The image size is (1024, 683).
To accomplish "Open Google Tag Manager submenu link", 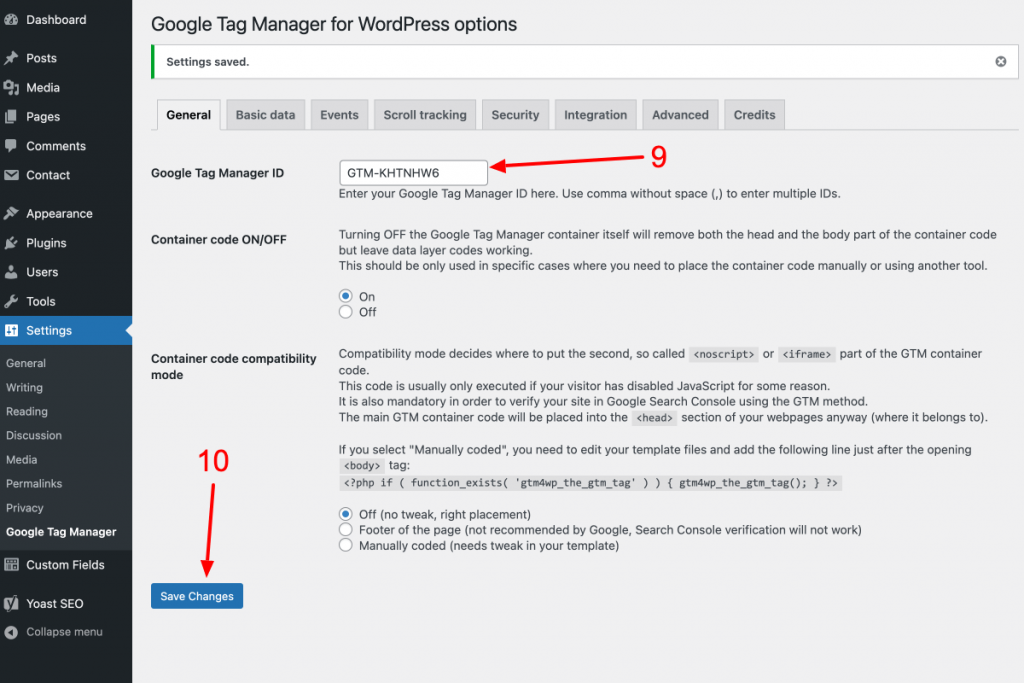I will 61,532.
